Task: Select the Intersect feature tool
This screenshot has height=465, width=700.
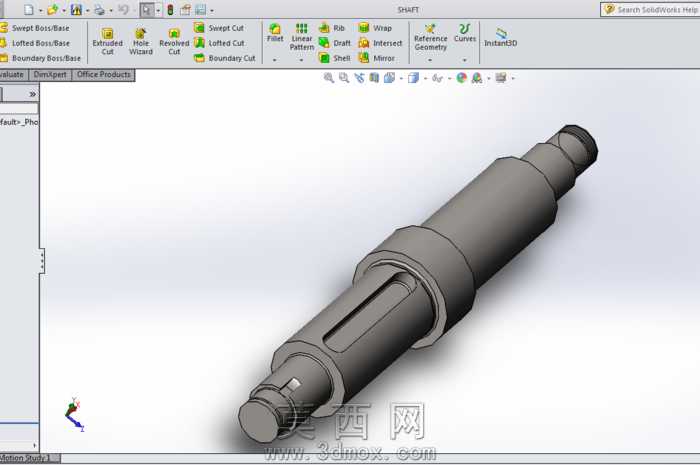Action: pyautogui.click(x=380, y=43)
